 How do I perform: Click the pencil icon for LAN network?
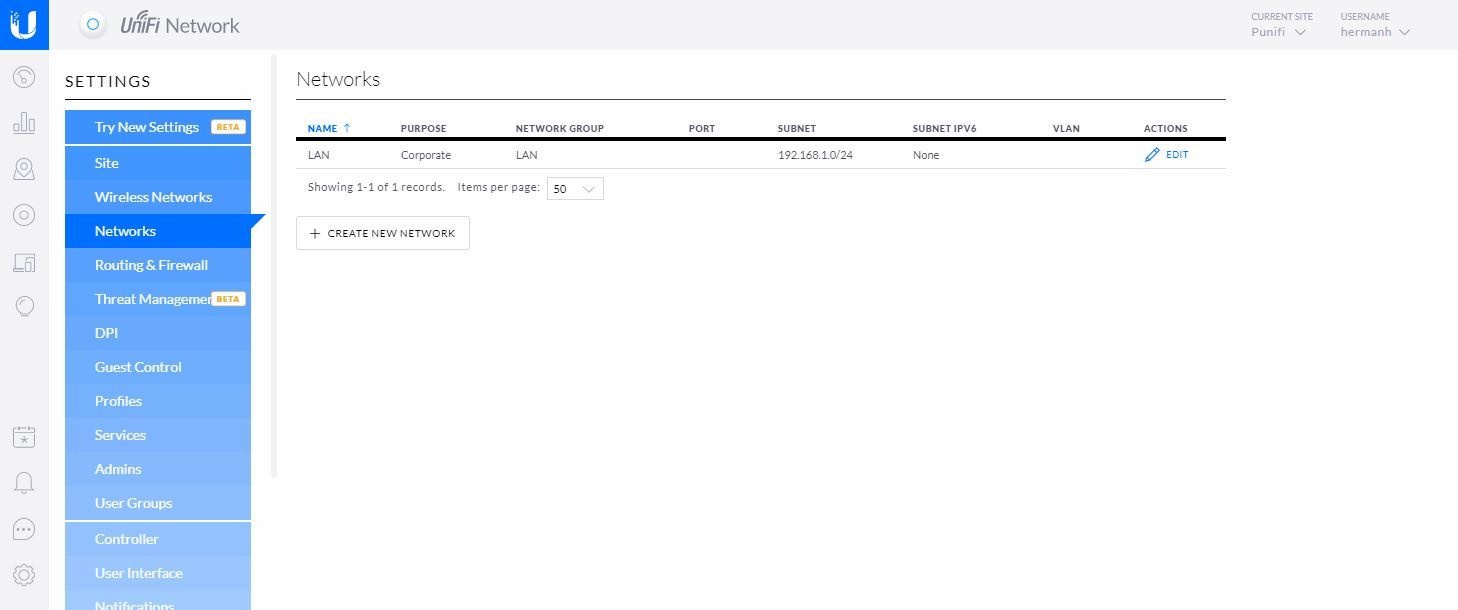pyautogui.click(x=1152, y=155)
